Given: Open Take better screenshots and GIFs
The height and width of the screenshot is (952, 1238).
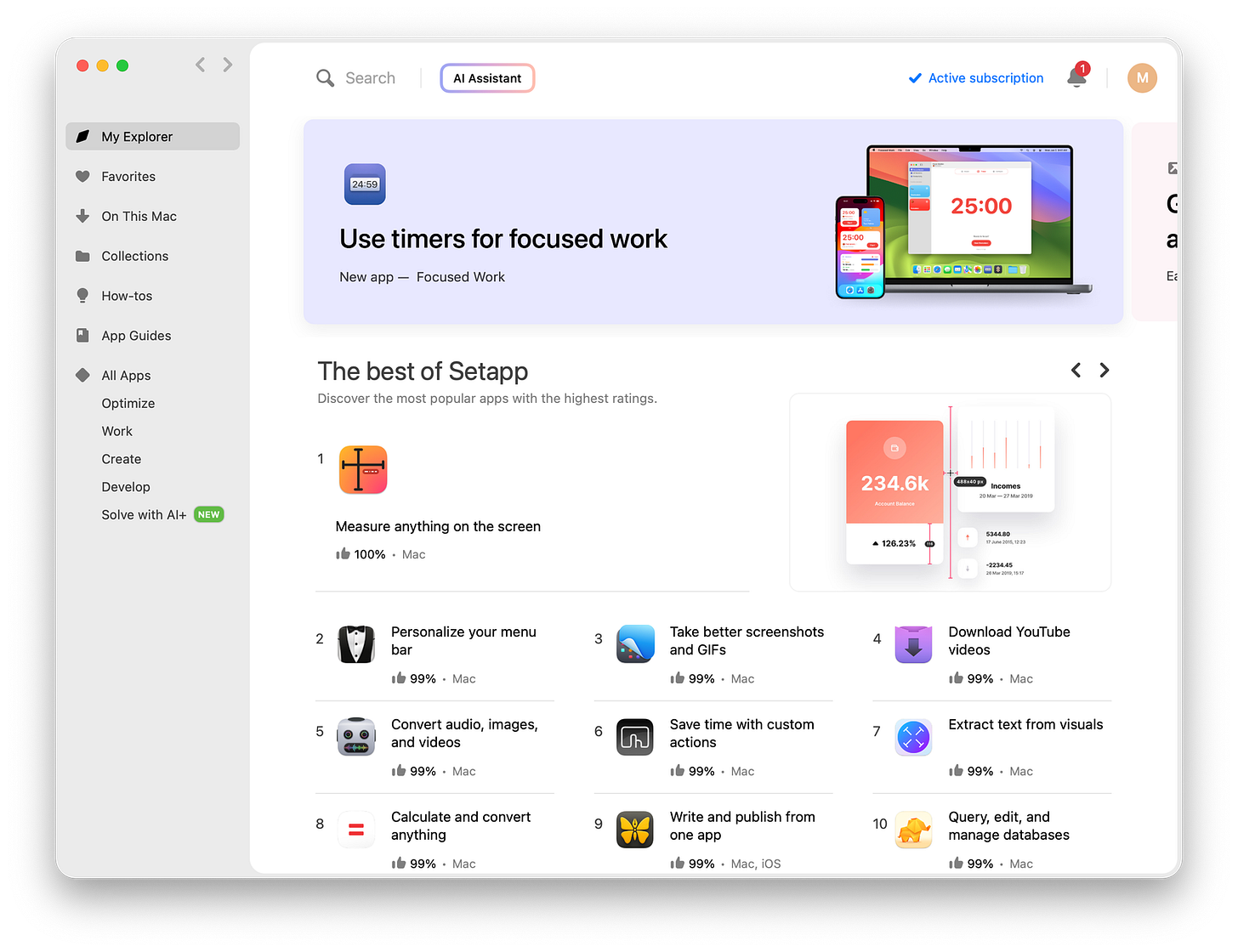Looking at the screenshot, I should point(747,641).
